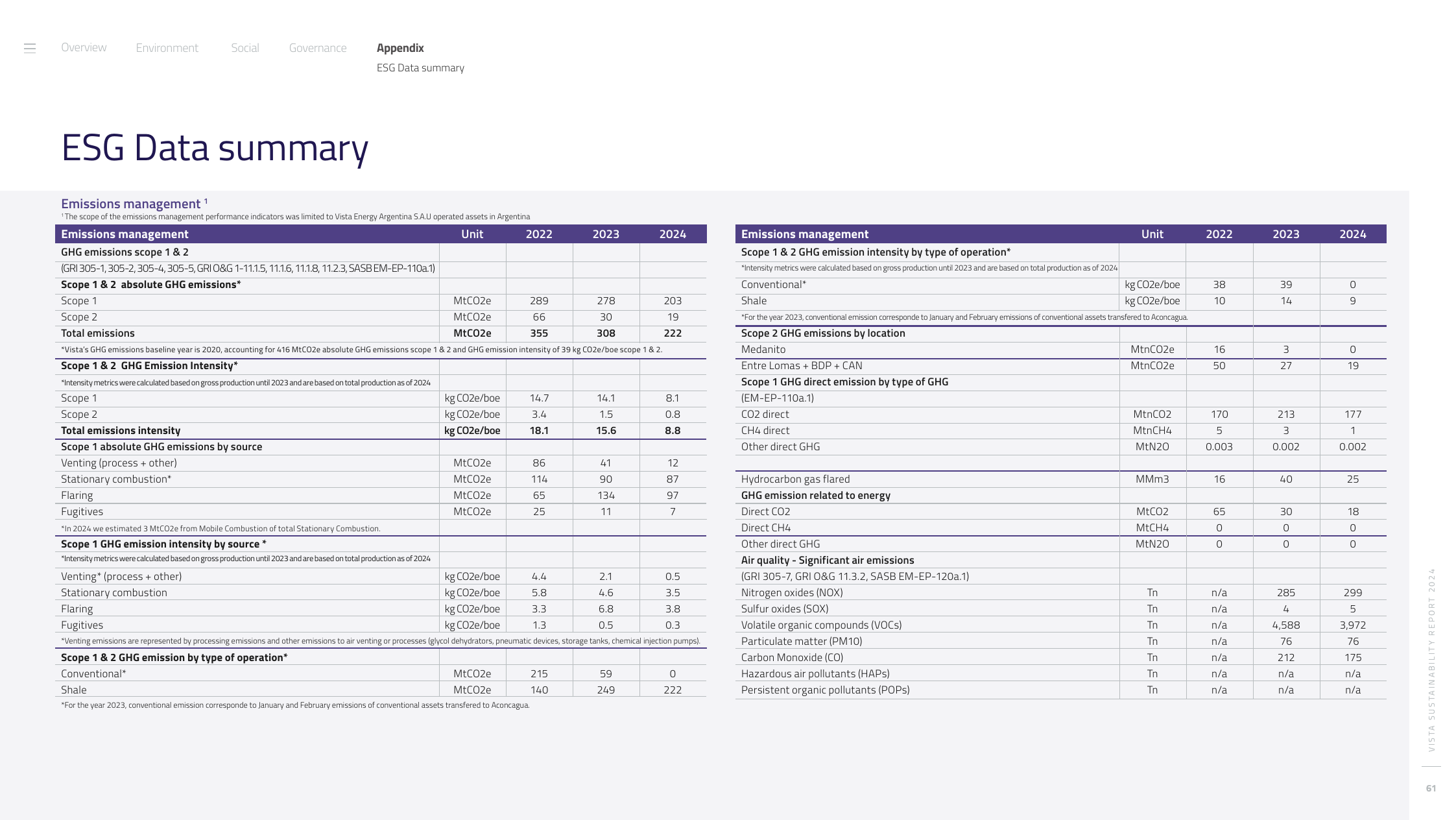Select the Stationary combustion* row label

click(x=116, y=479)
